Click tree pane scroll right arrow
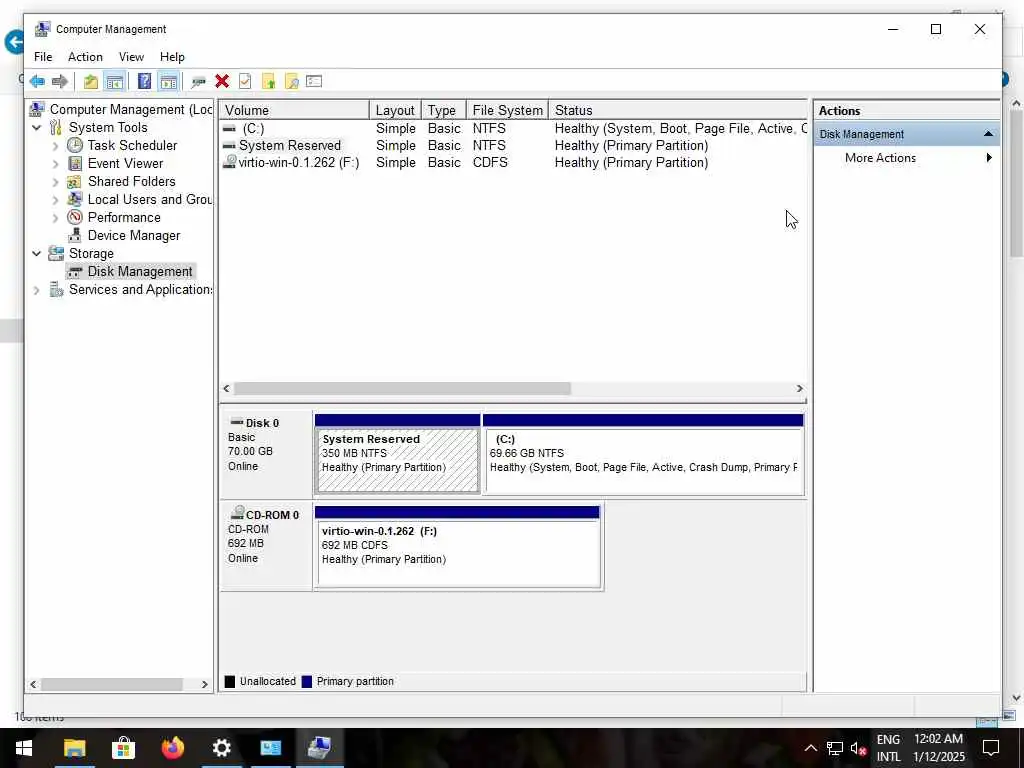This screenshot has height=768, width=1024. pyautogui.click(x=204, y=684)
